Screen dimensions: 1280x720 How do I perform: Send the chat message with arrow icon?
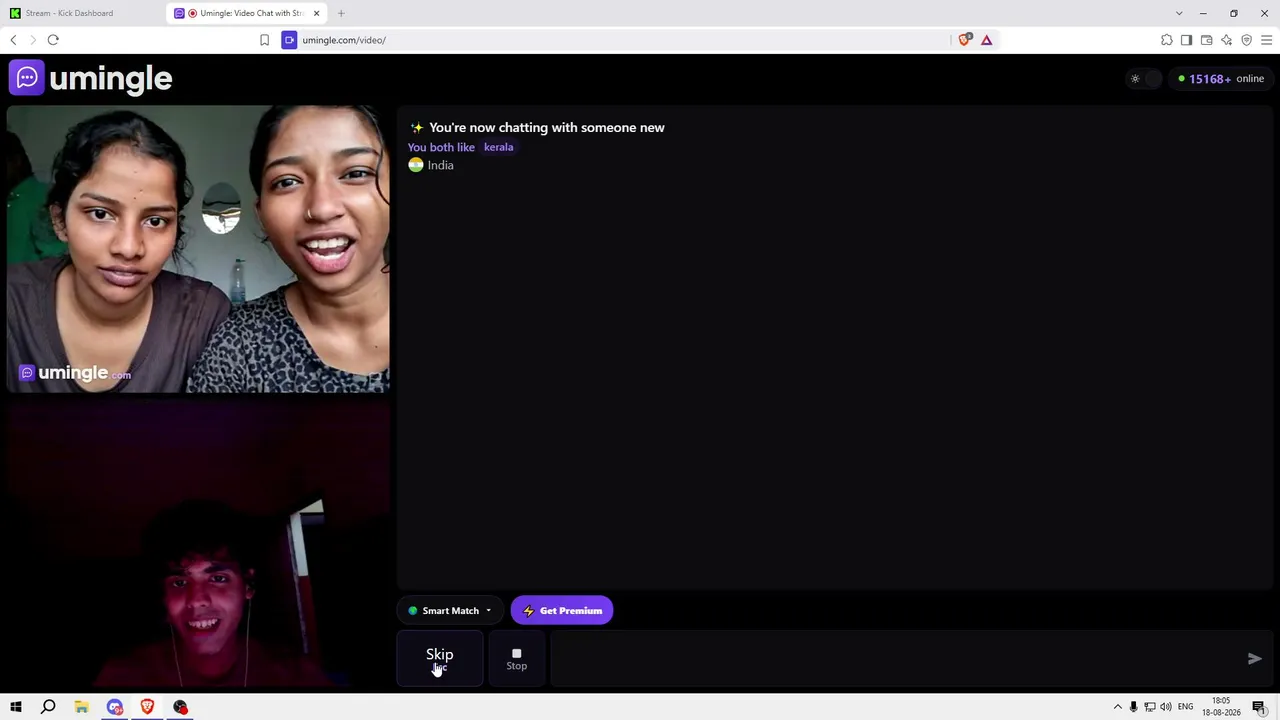pos(1255,658)
